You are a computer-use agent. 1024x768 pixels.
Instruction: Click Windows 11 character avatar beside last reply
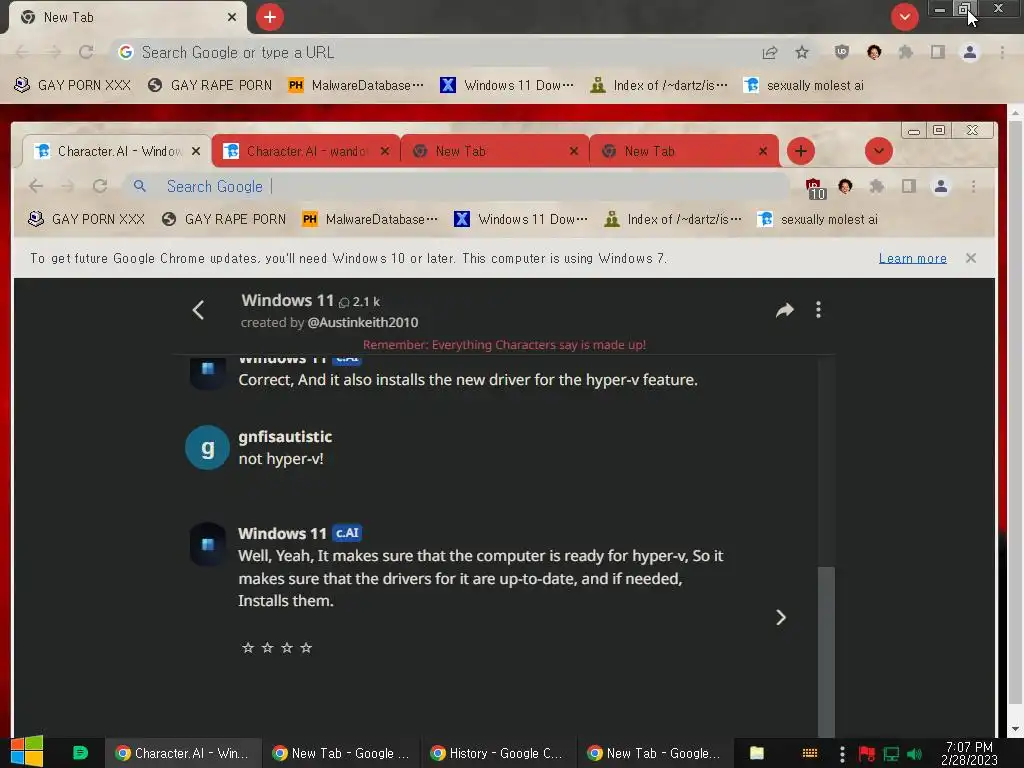point(208,544)
